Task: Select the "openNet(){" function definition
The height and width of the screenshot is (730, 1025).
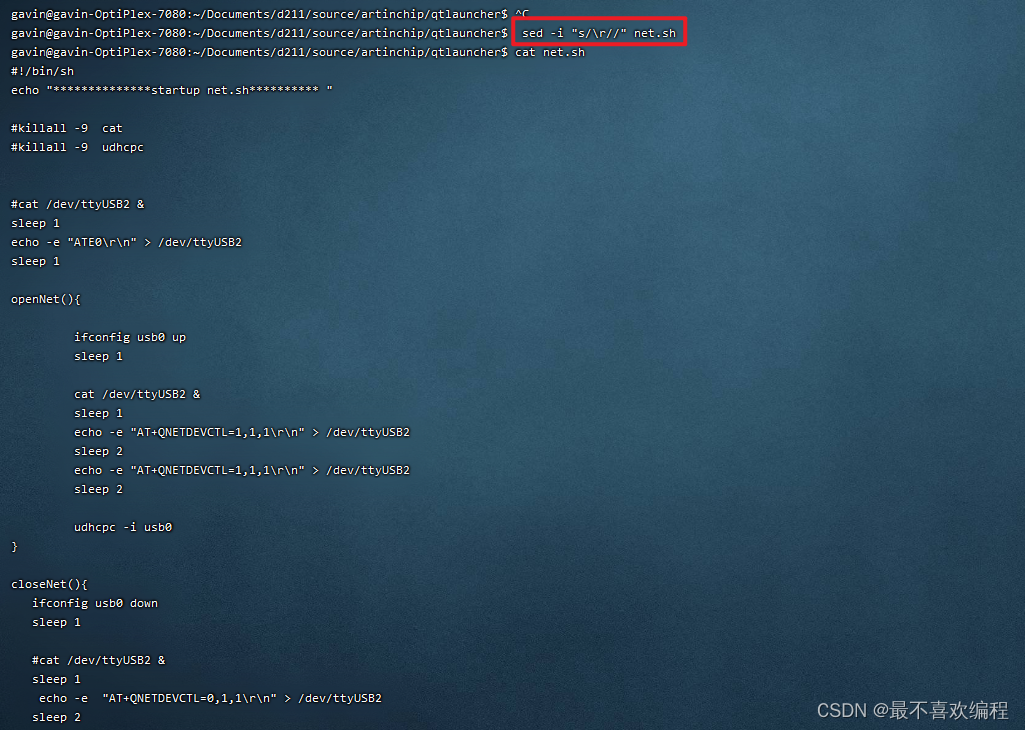Action: click(45, 298)
